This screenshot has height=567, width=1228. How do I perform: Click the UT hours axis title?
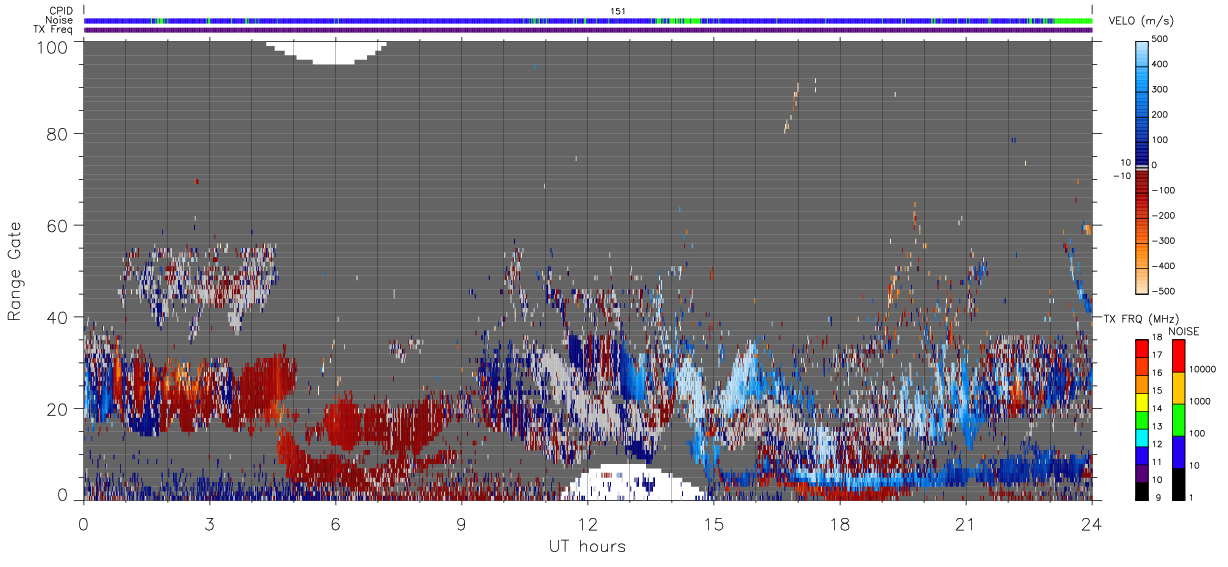point(587,546)
